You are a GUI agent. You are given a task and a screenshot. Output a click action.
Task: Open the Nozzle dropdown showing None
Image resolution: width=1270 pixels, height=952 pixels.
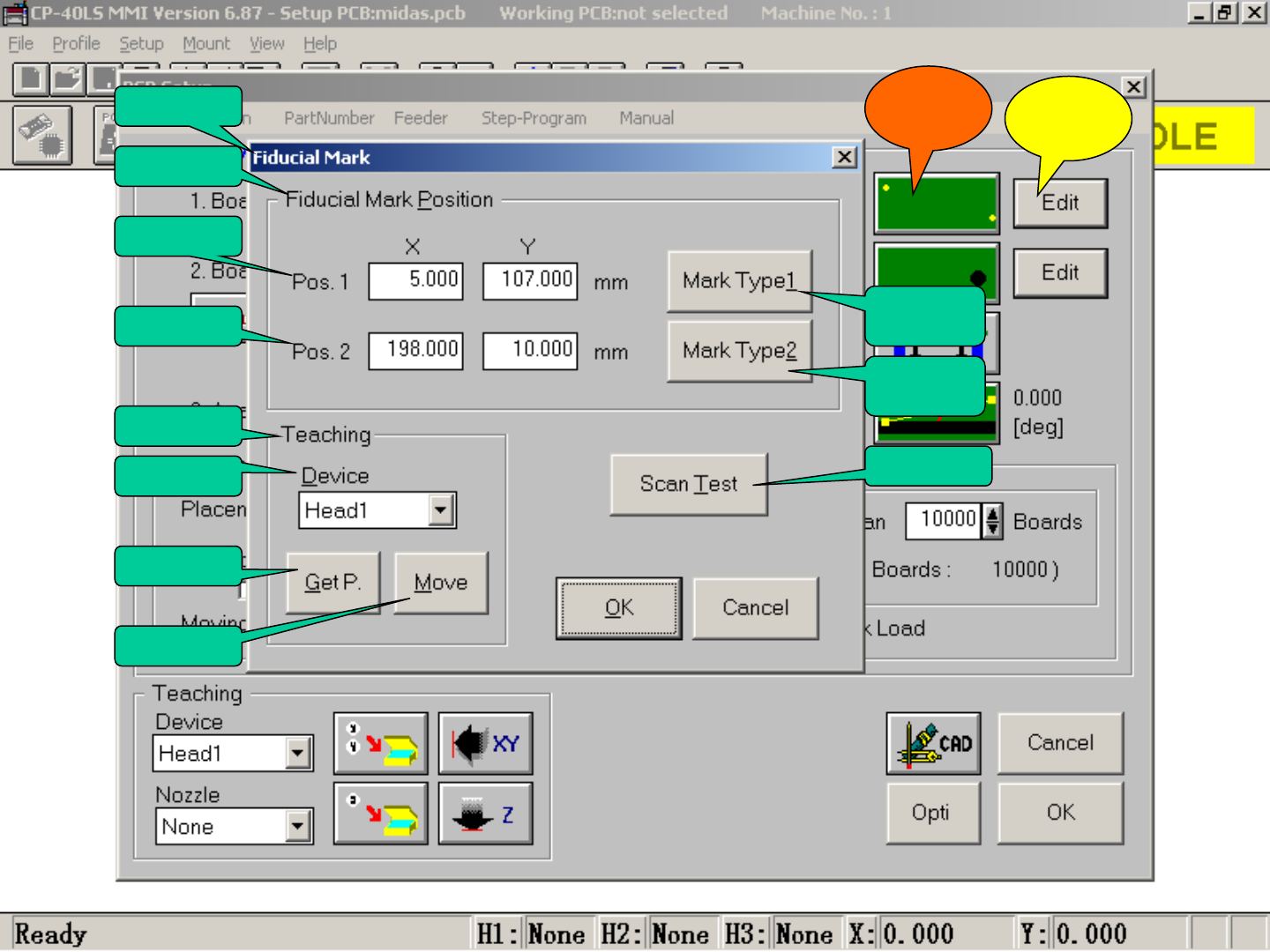coord(298,827)
